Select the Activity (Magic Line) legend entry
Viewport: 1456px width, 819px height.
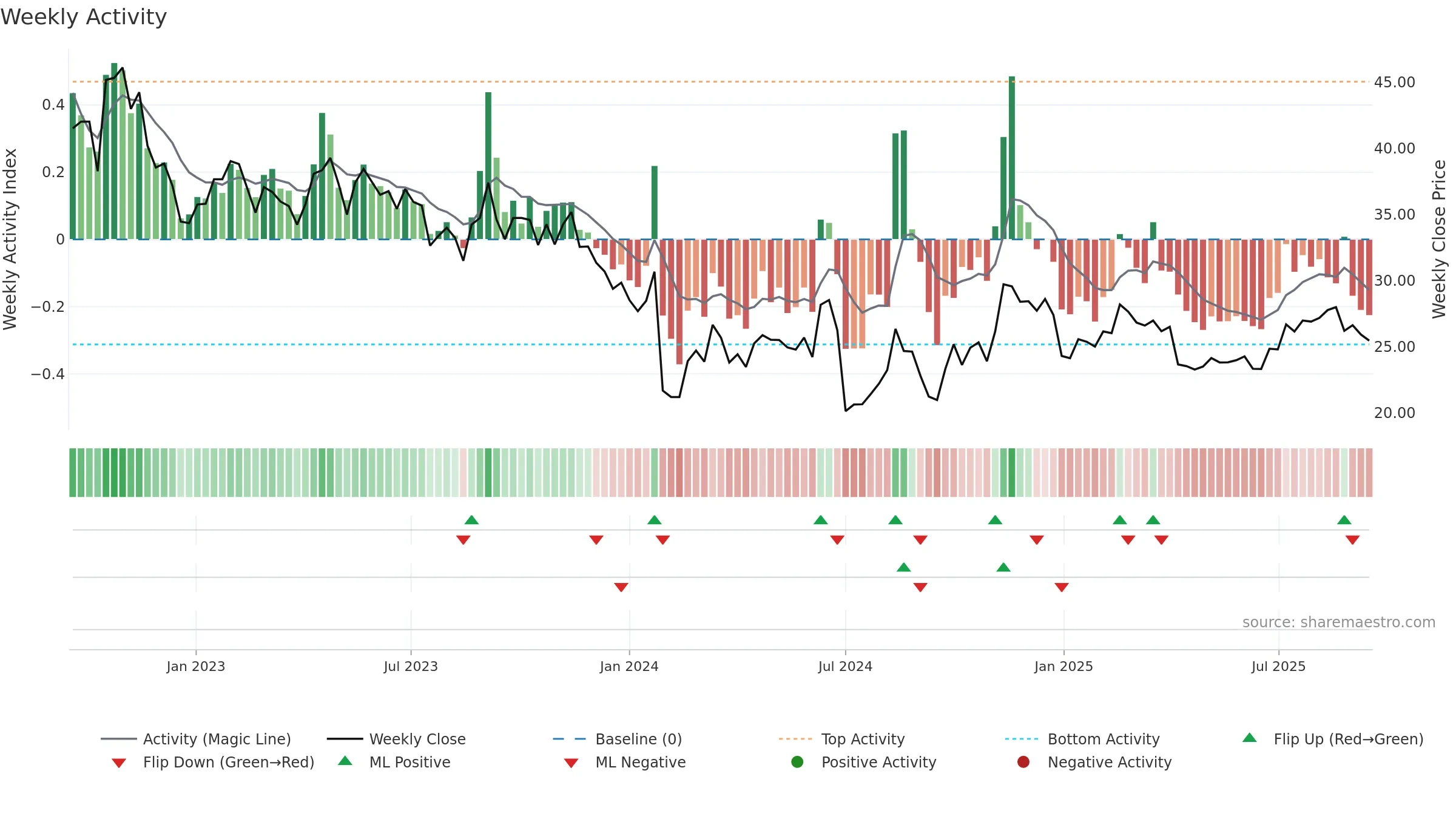196,739
